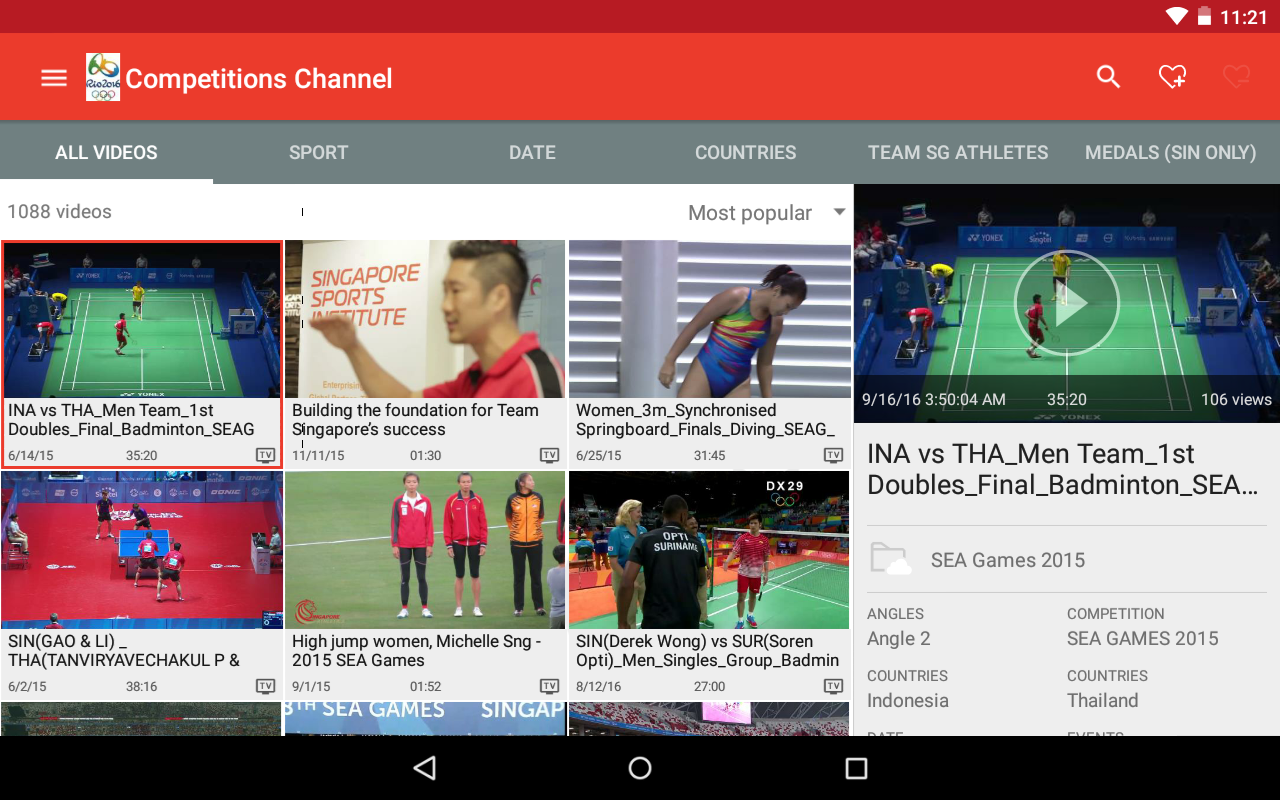1280x800 pixels.
Task: Tap TV icon on INA vs THA video
Action: 265,455
